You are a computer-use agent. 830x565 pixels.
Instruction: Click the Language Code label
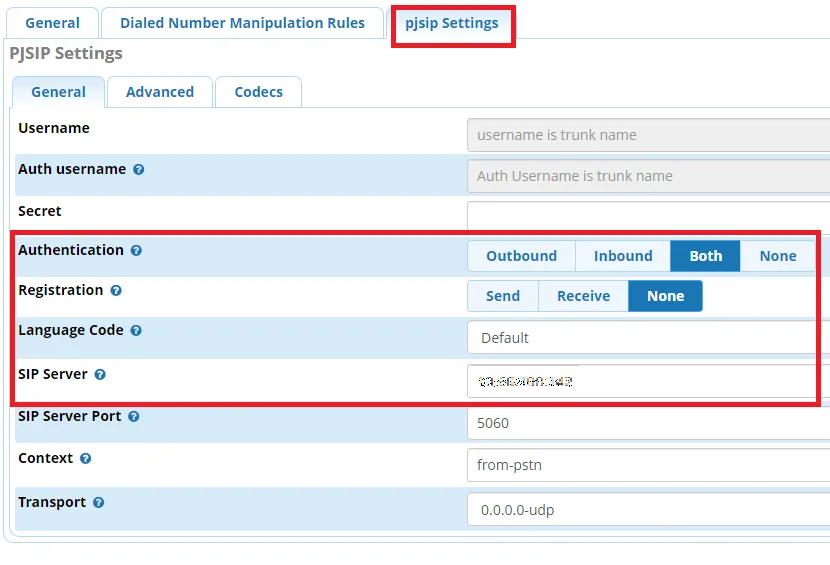click(x=71, y=330)
